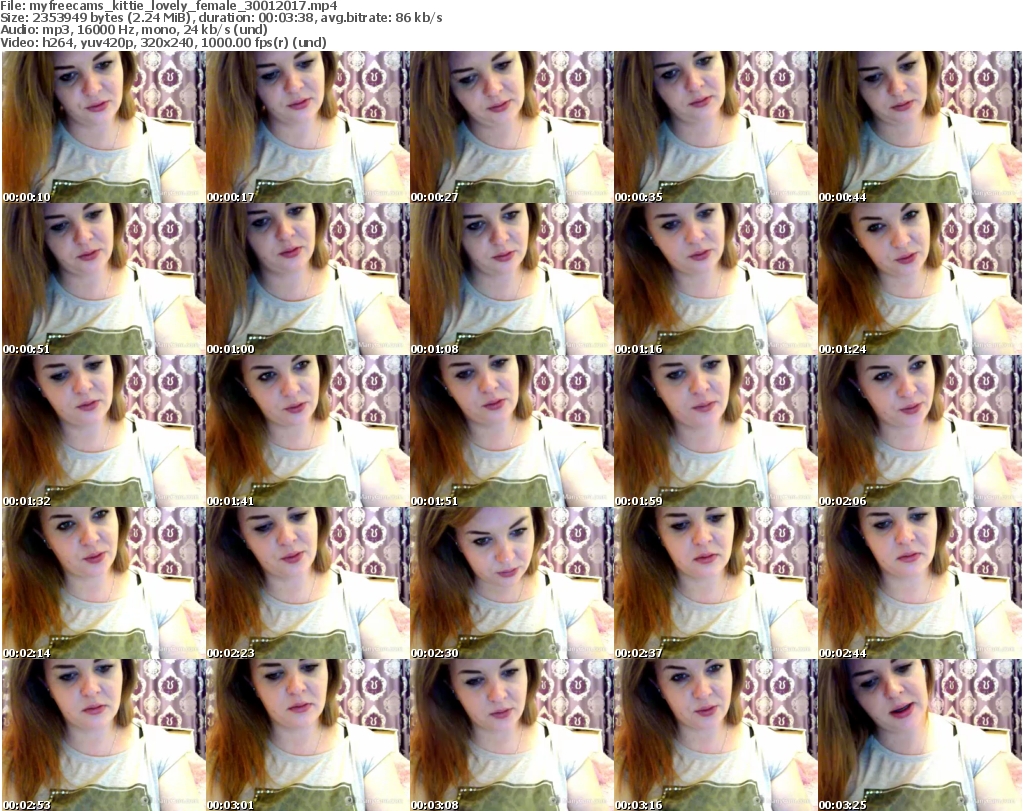Open the frame with timestamp 00:02:37
The image size is (1024, 811).
tap(715, 583)
